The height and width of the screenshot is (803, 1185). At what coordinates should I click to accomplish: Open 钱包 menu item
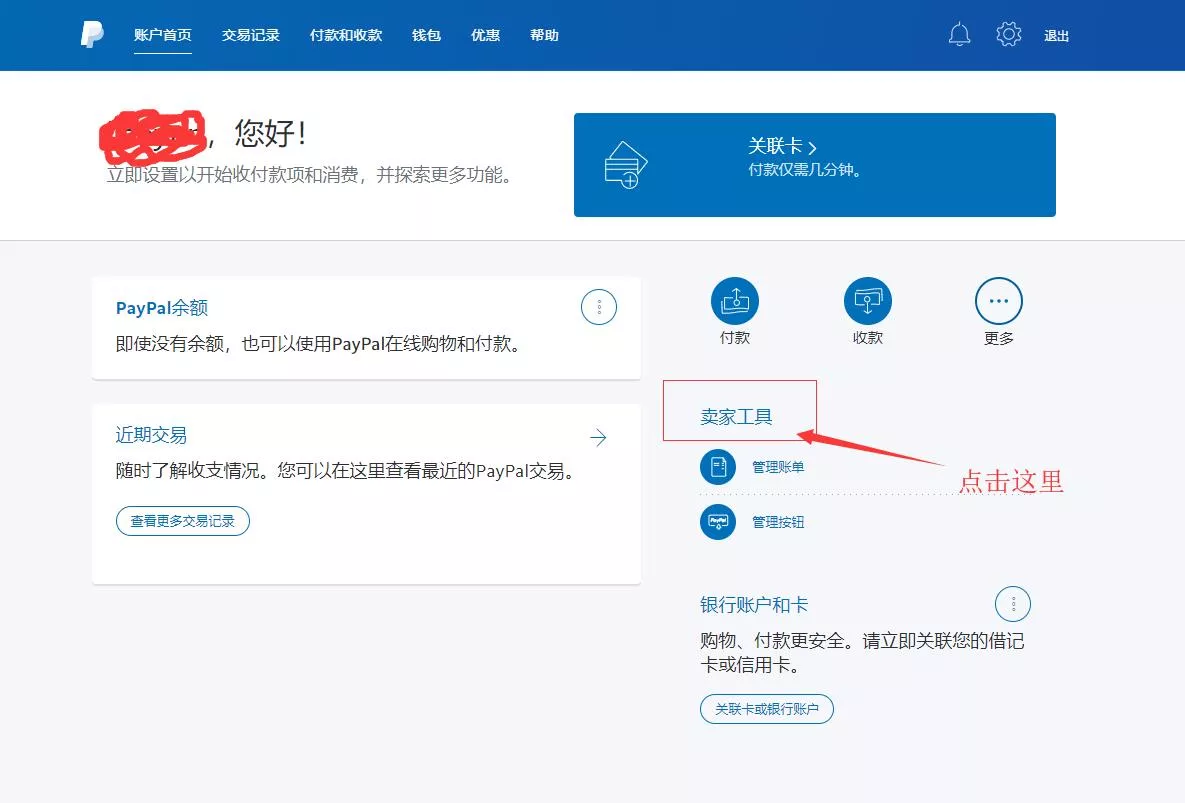coord(426,36)
